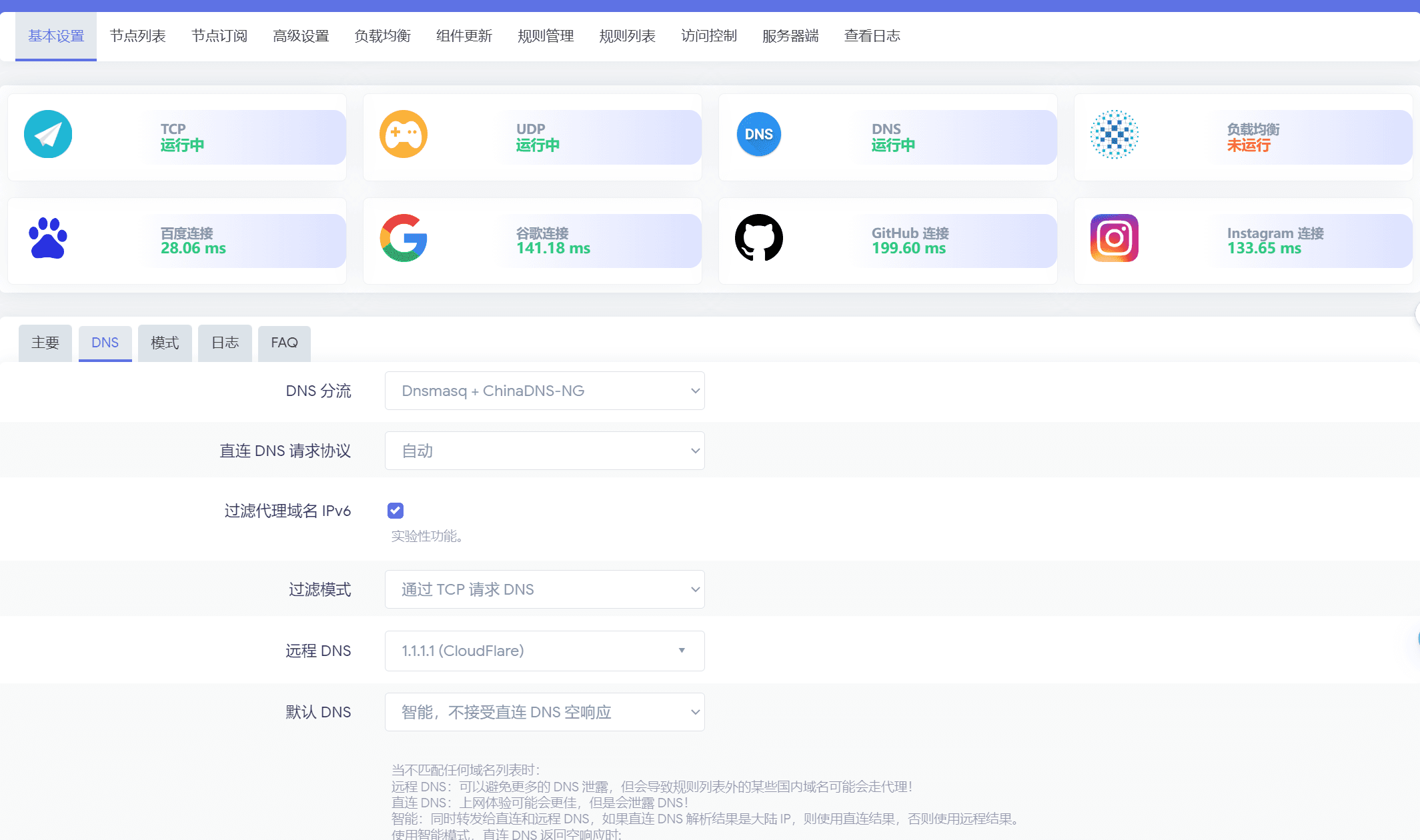This screenshot has width=1420, height=840.
Task: Open the 默认 DNS dropdown
Action: tap(544, 712)
